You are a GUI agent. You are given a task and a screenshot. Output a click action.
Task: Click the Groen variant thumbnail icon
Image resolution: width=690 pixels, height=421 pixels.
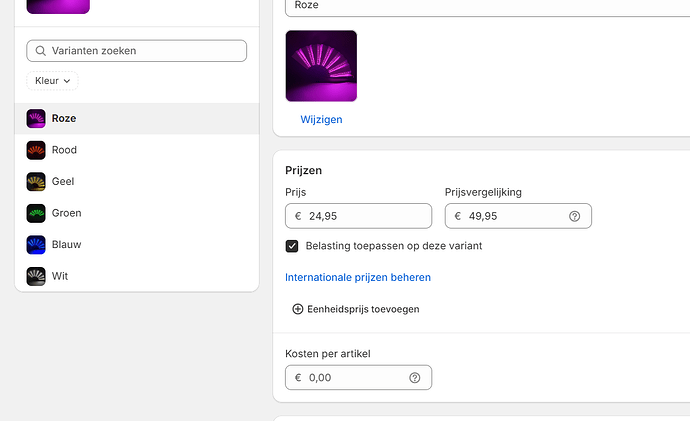click(x=36, y=213)
